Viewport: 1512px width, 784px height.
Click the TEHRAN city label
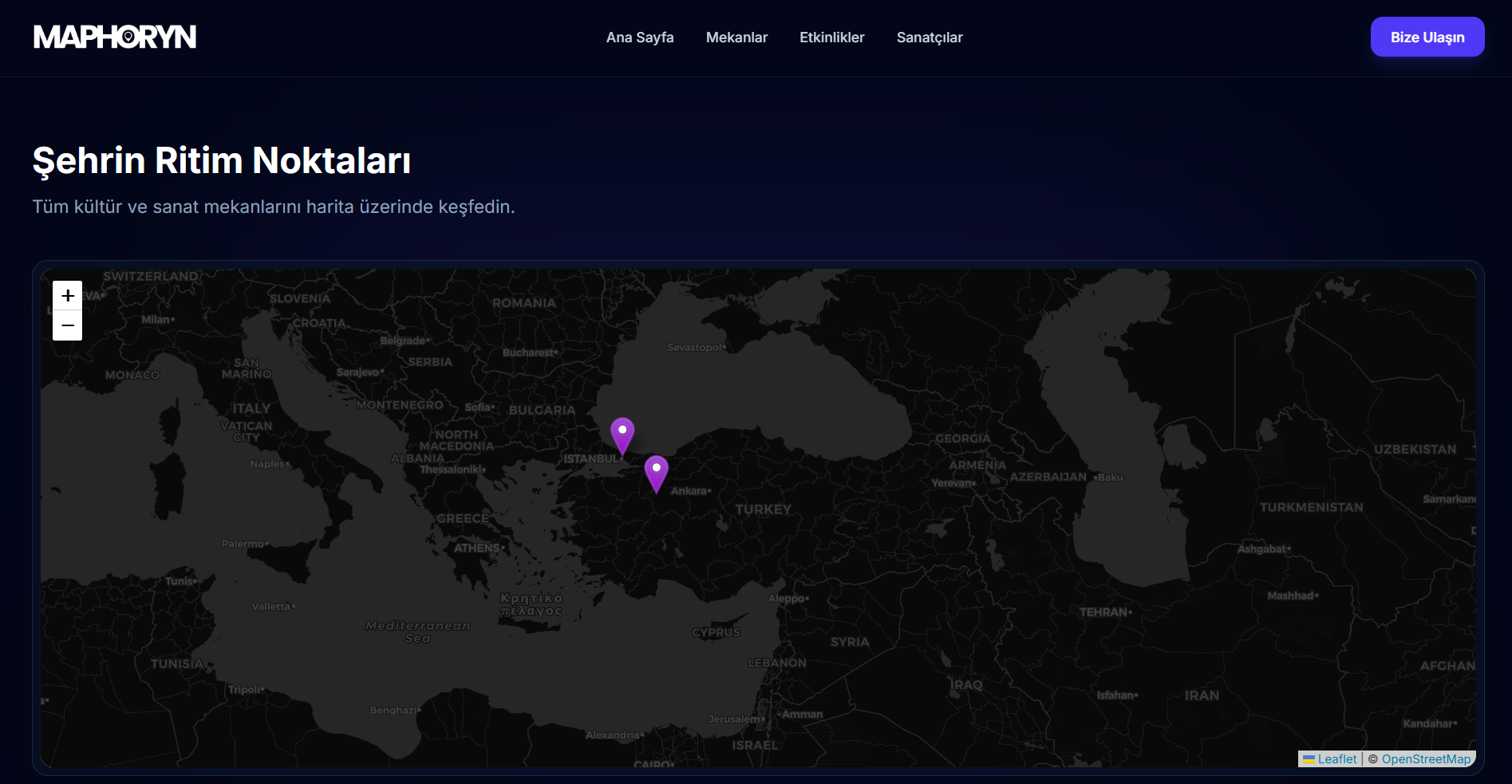coord(1105,613)
